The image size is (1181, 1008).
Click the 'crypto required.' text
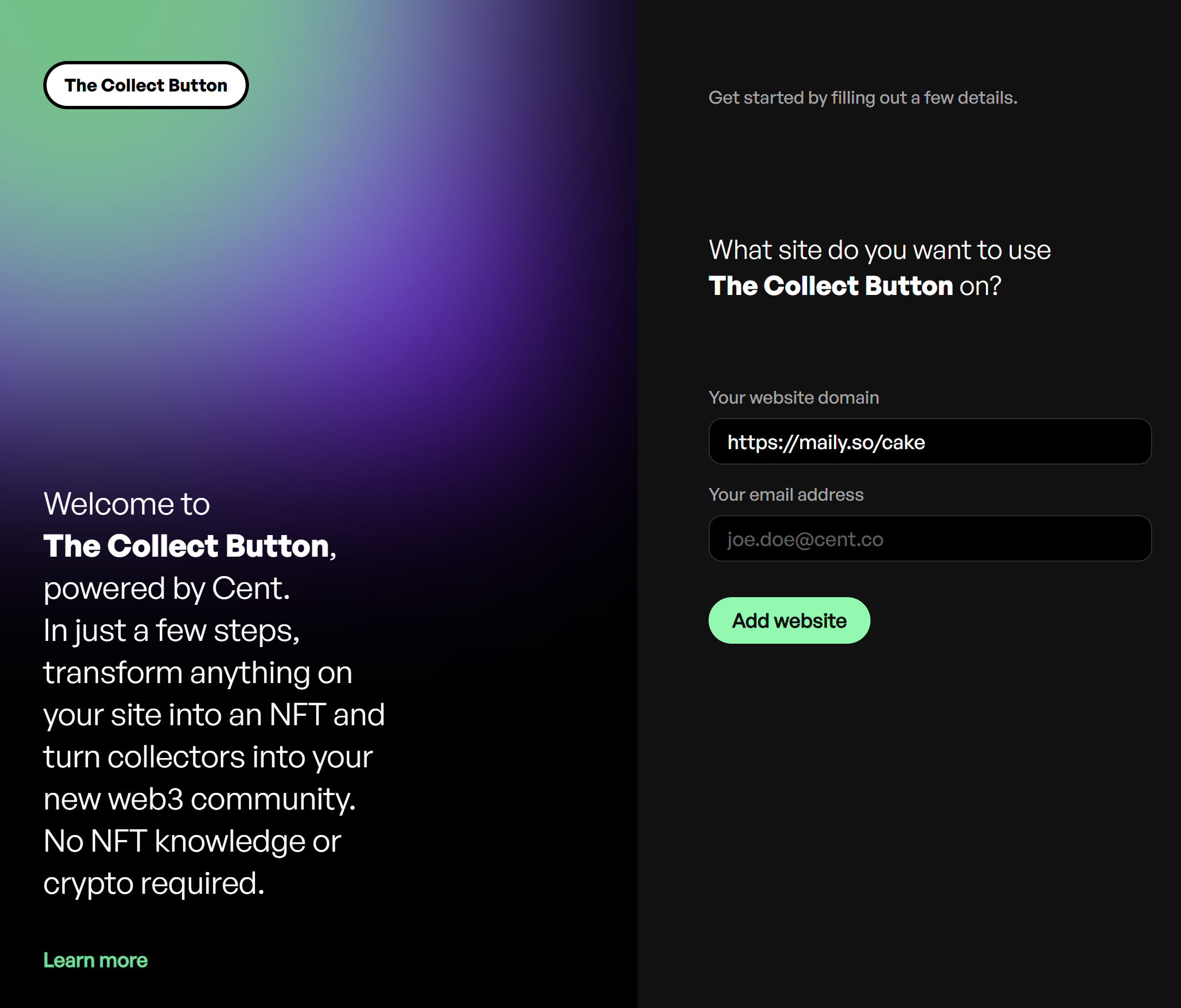[x=154, y=884]
